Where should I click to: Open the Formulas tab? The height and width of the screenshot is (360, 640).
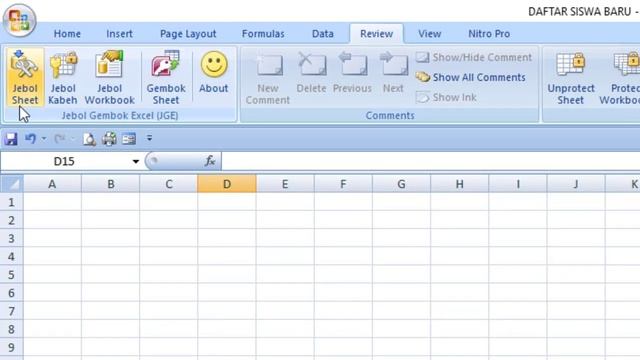pos(263,34)
